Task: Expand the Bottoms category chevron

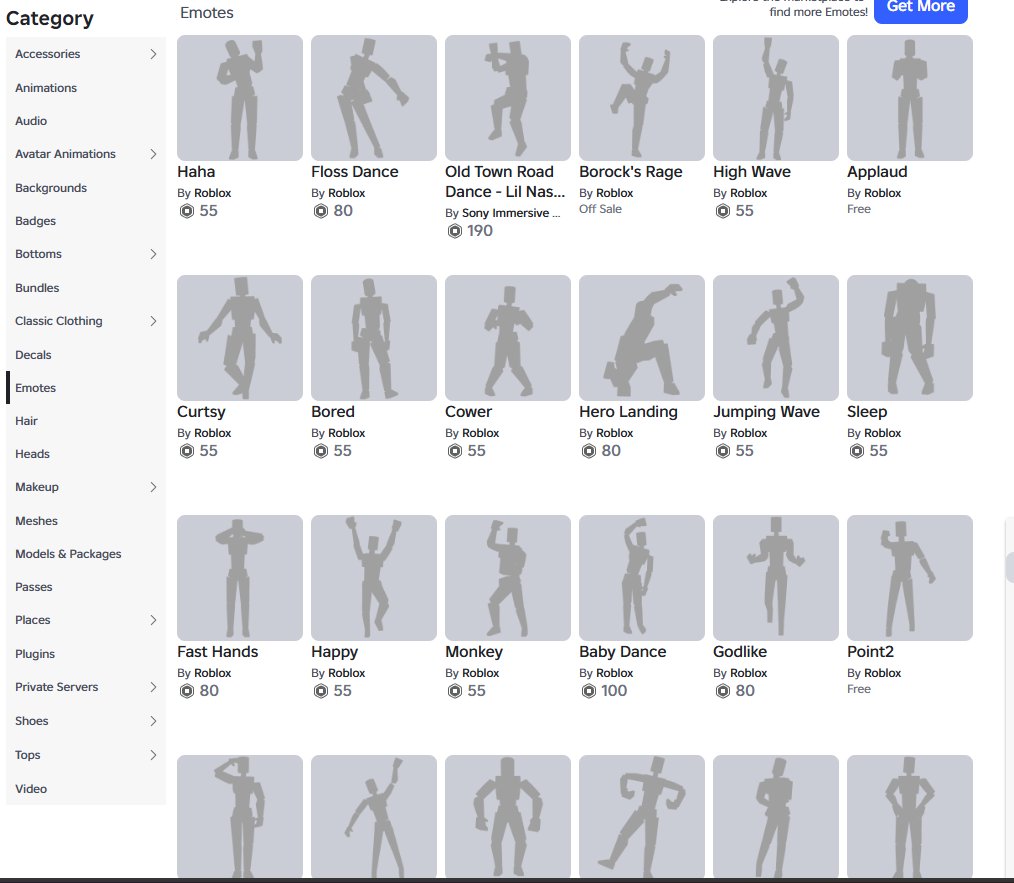Action: pos(153,254)
